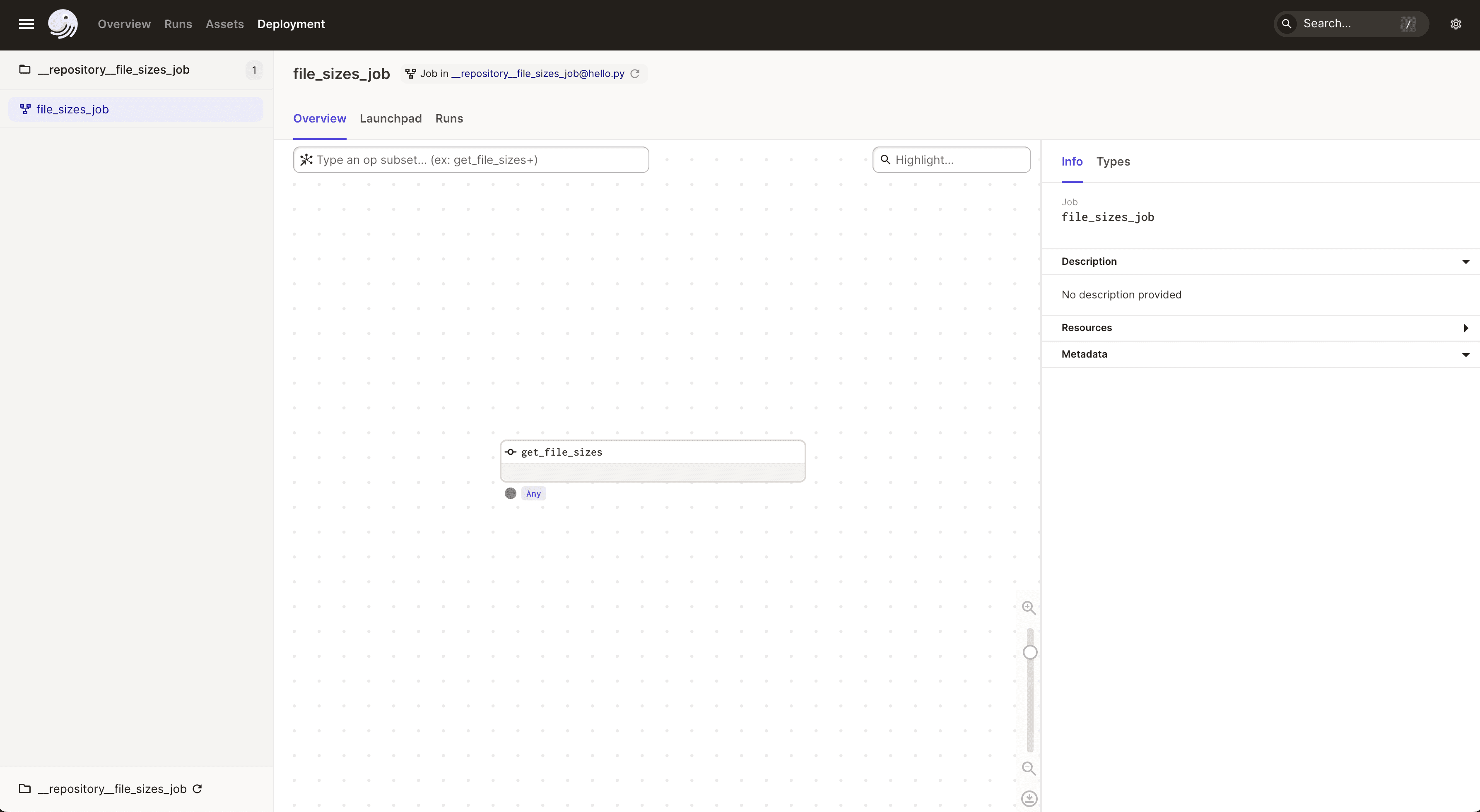Go to Assets in the top navigation
The width and height of the screenshot is (1480, 812).
pyautogui.click(x=224, y=24)
